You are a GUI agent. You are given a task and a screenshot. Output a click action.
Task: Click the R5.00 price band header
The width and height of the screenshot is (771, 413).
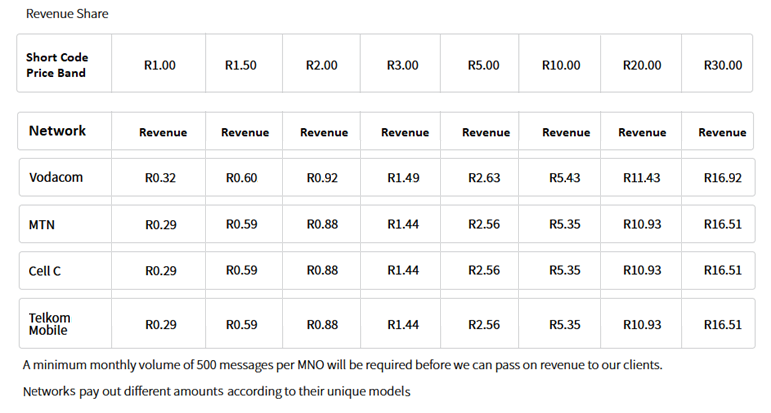[484, 65]
